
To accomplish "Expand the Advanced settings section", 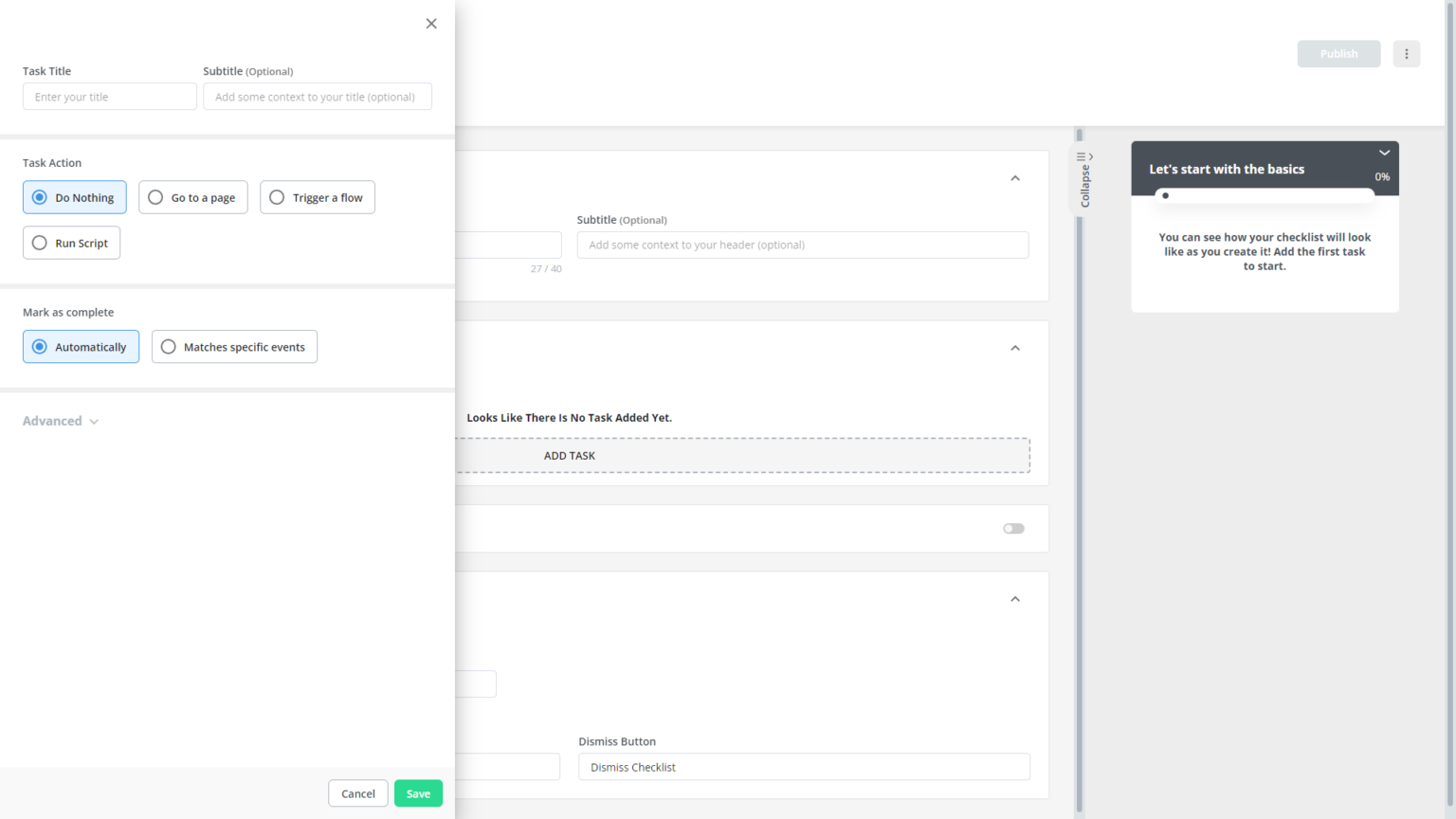I will click(x=60, y=421).
